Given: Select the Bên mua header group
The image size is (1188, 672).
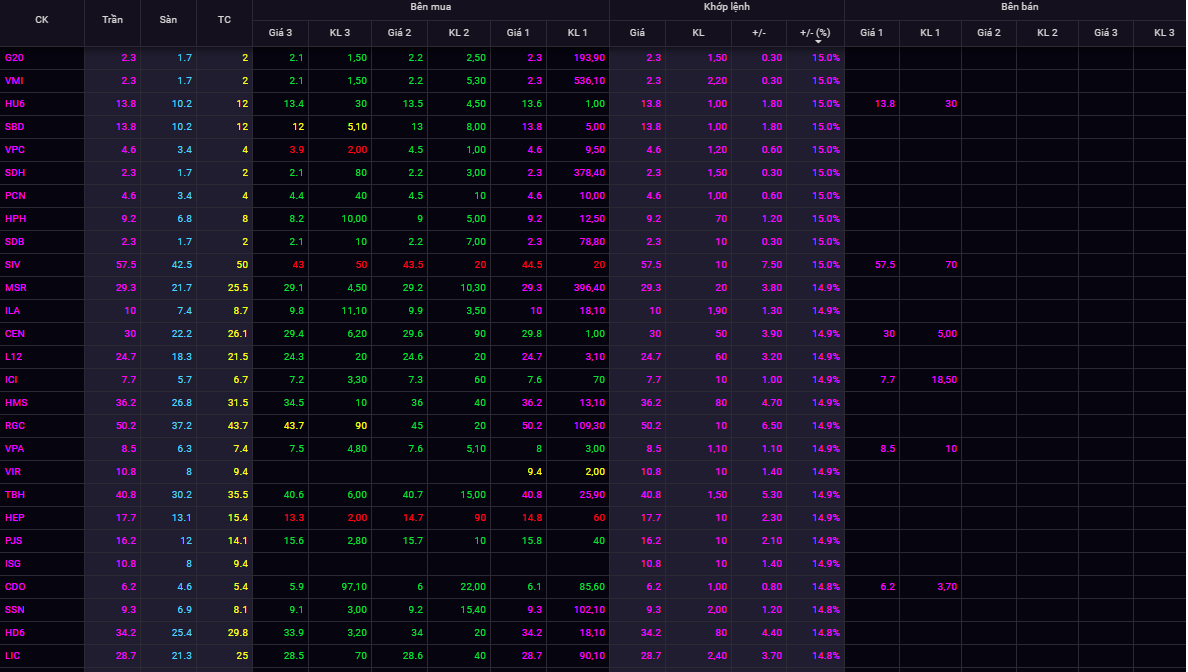Looking at the screenshot, I should [430, 7].
